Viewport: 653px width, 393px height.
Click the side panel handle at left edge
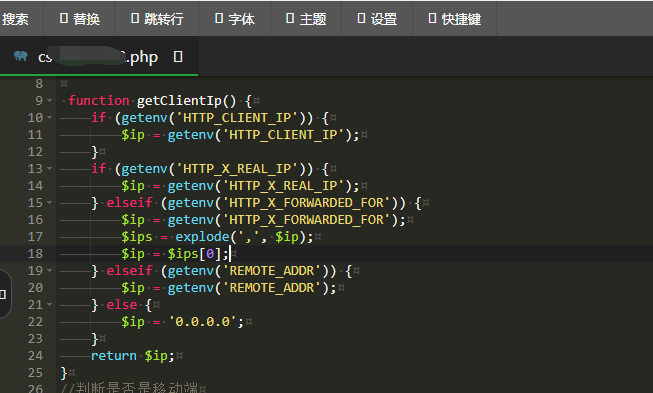(x=4, y=294)
